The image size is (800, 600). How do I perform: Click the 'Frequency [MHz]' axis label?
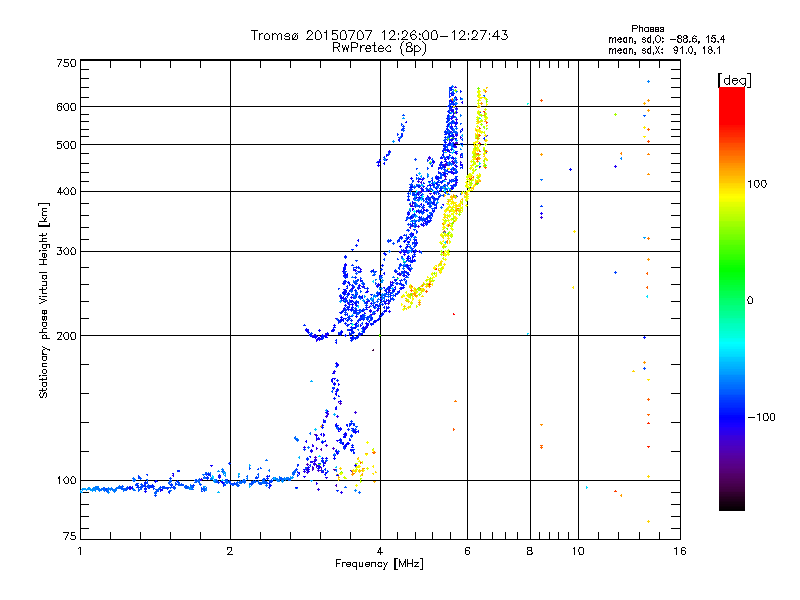pos(379,564)
